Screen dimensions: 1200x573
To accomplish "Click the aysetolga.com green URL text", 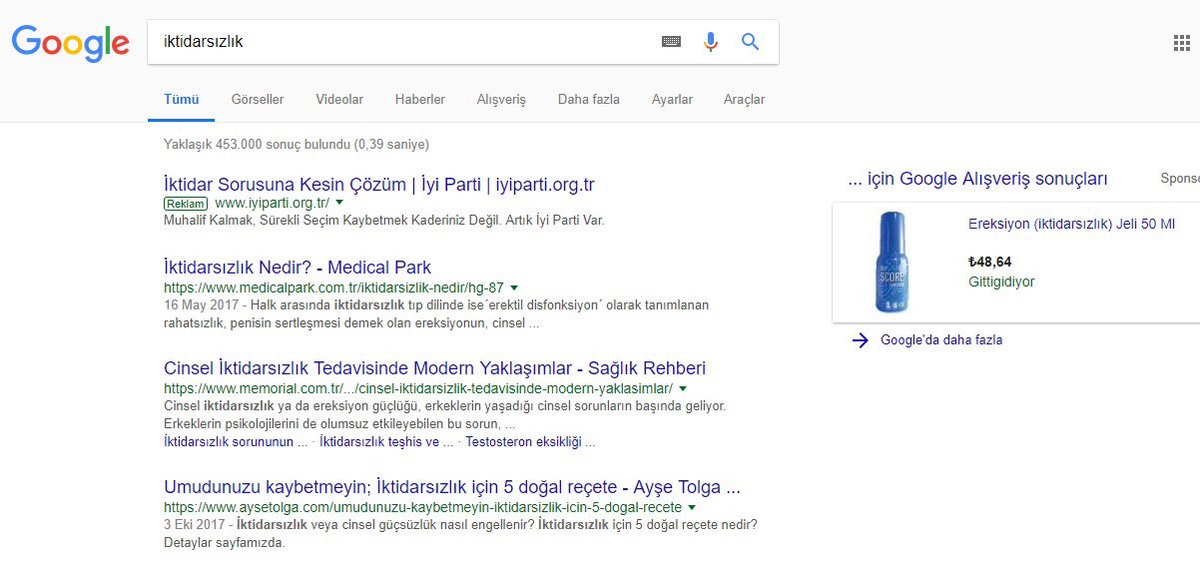I will [x=422, y=508].
